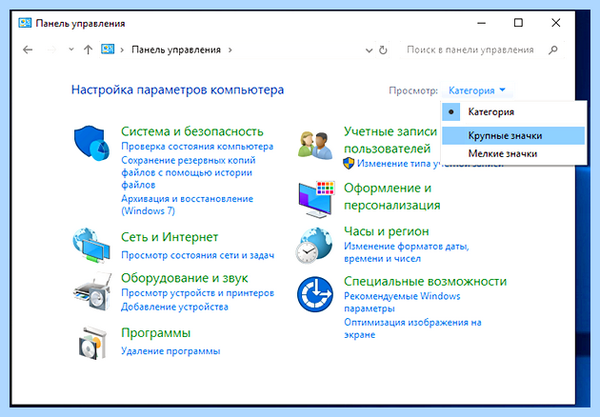Screen dimensions: 600x417
Task: Click the Clock and Region globe icon
Action: [314, 245]
